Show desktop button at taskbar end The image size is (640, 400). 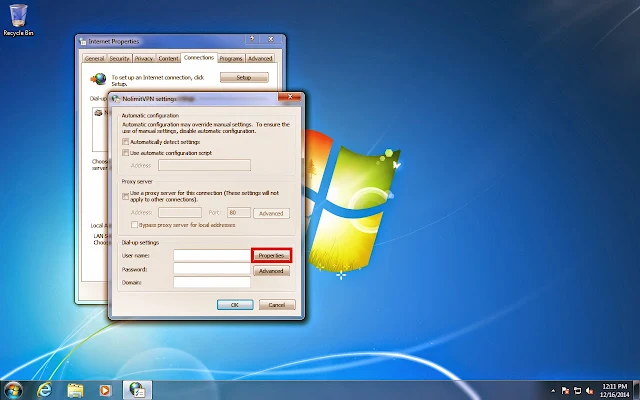click(x=636, y=390)
